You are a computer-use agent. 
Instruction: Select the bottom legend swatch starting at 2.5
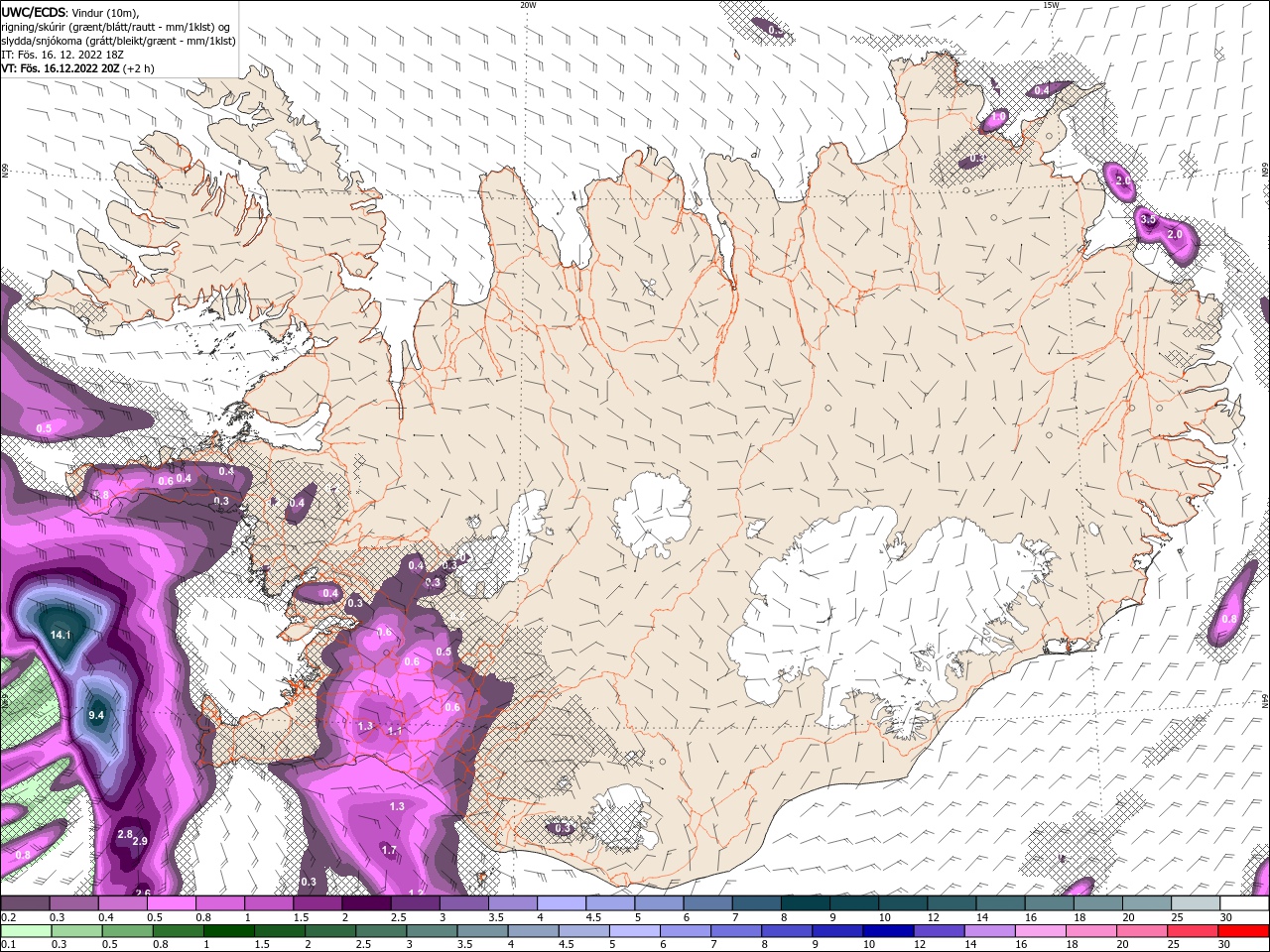(380, 931)
